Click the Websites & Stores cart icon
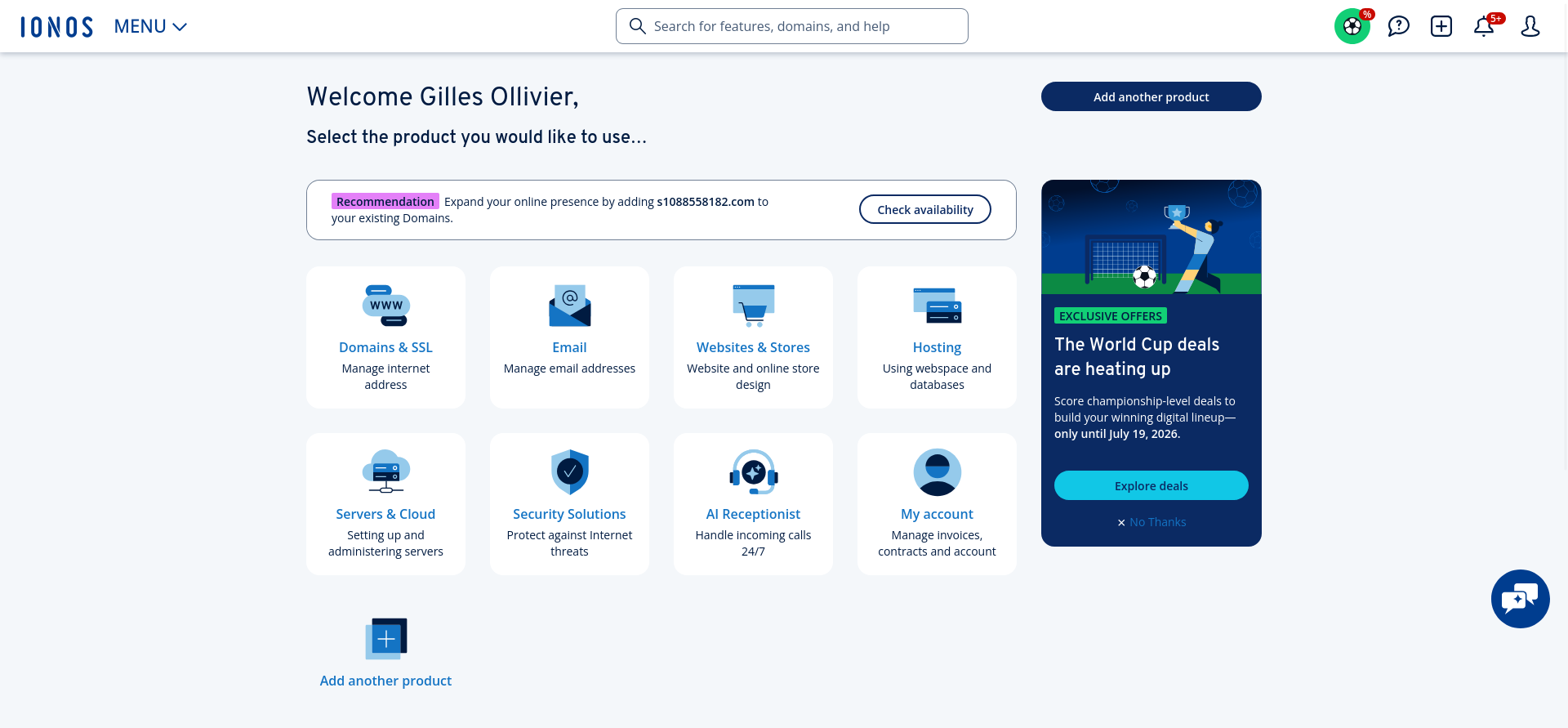Image resolution: width=1568 pixels, height=728 pixels. pyautogui.click(x=753, y=306)
